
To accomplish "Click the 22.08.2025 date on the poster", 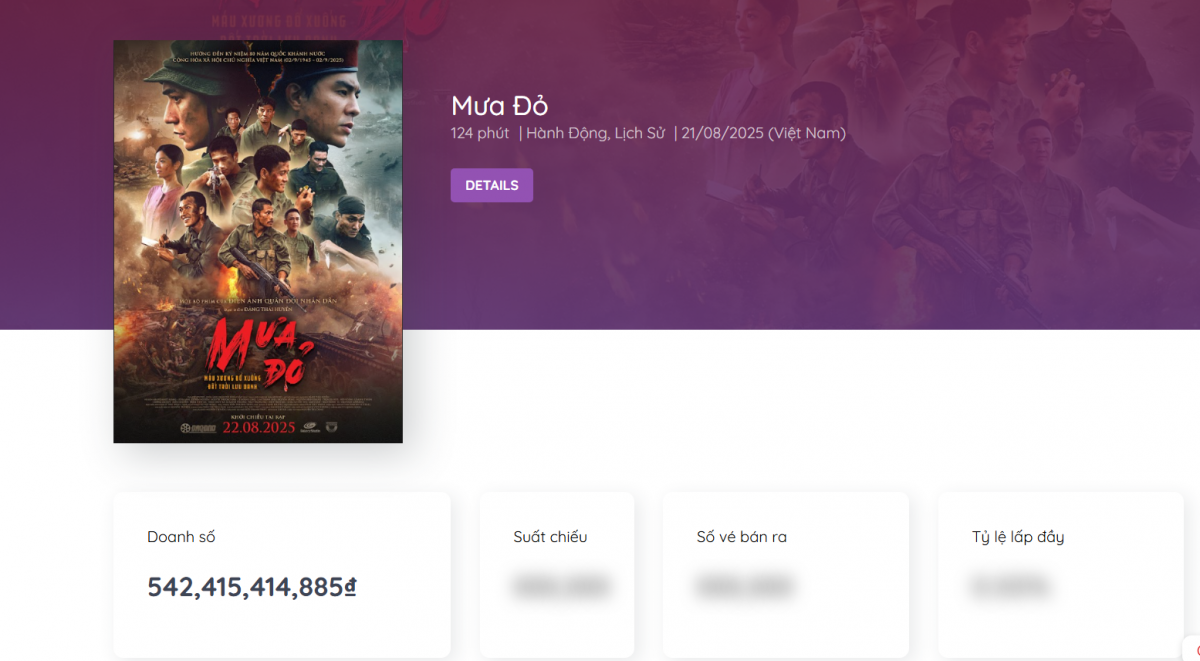I will point(258,428).
